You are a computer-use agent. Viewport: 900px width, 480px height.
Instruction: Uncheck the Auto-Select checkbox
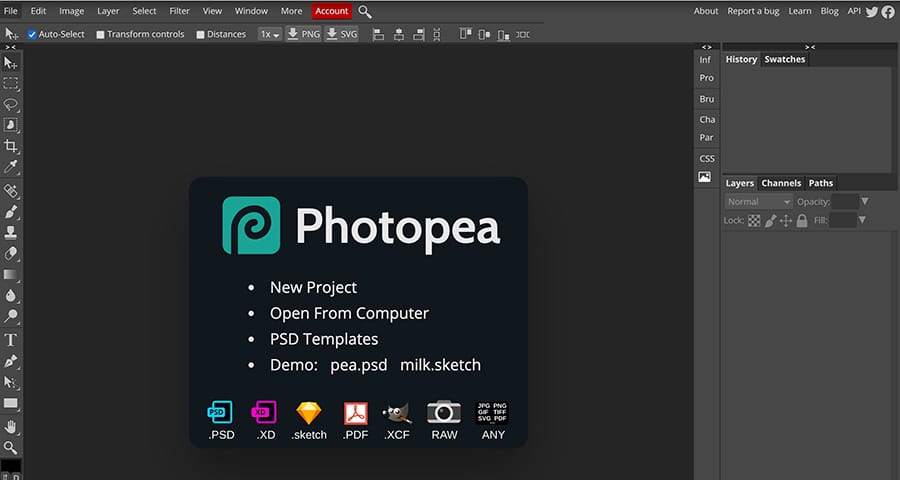[32, 34]
